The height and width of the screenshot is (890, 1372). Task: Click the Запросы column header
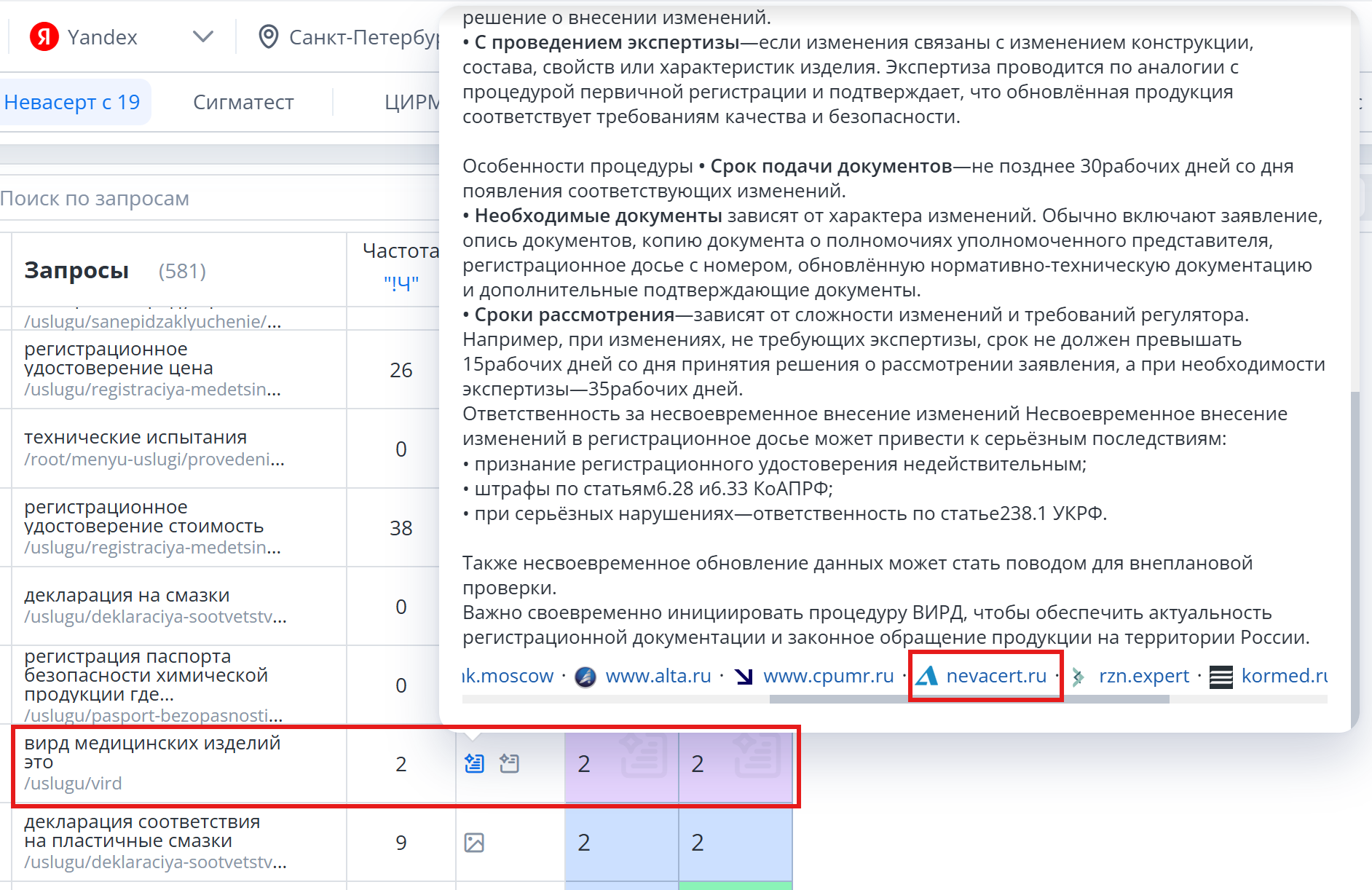(x=76, y=270)
